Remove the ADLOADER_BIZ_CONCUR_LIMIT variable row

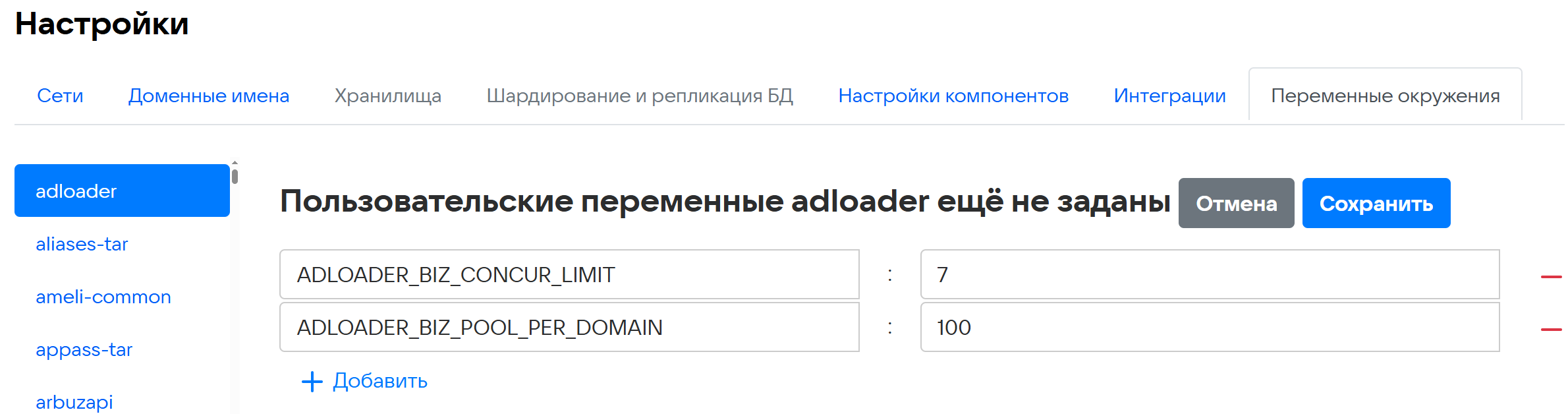[x=1551, y=276]
